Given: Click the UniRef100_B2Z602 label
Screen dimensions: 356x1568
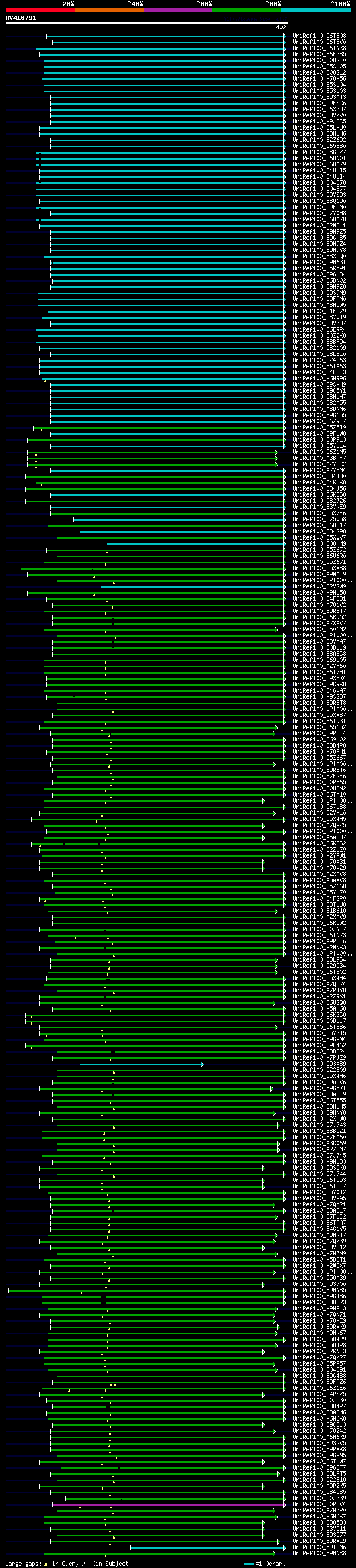Looking at the screenshot, I should 319,140.
